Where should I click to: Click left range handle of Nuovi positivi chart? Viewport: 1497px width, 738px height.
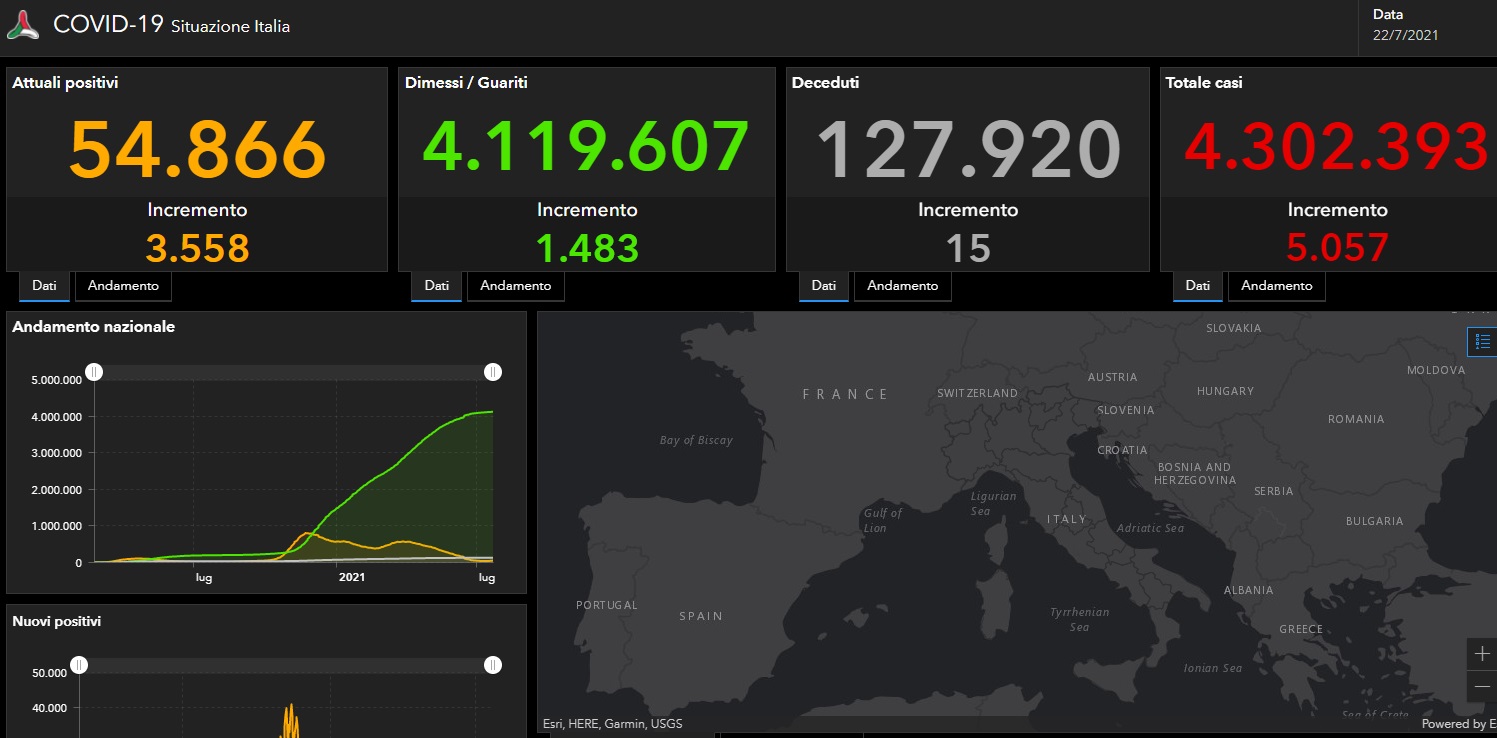coord(79,665)
